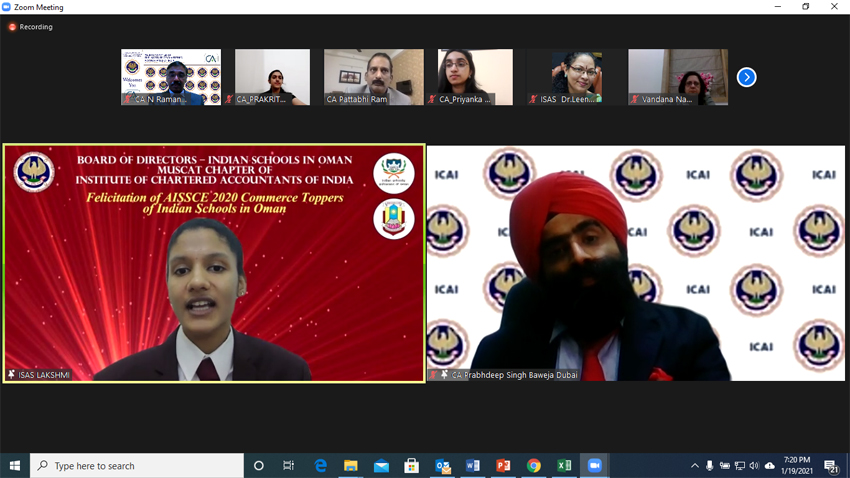Select CA Pattabhi Ram's video thumbnail
850x478 pixels.
click(x=373, y=77)
